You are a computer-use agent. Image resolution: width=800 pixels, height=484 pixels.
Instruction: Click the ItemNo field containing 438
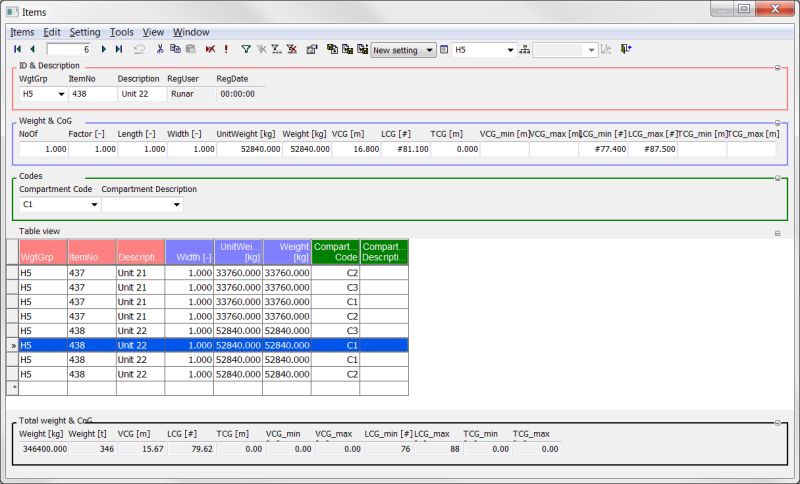click(x=92, y=94)
